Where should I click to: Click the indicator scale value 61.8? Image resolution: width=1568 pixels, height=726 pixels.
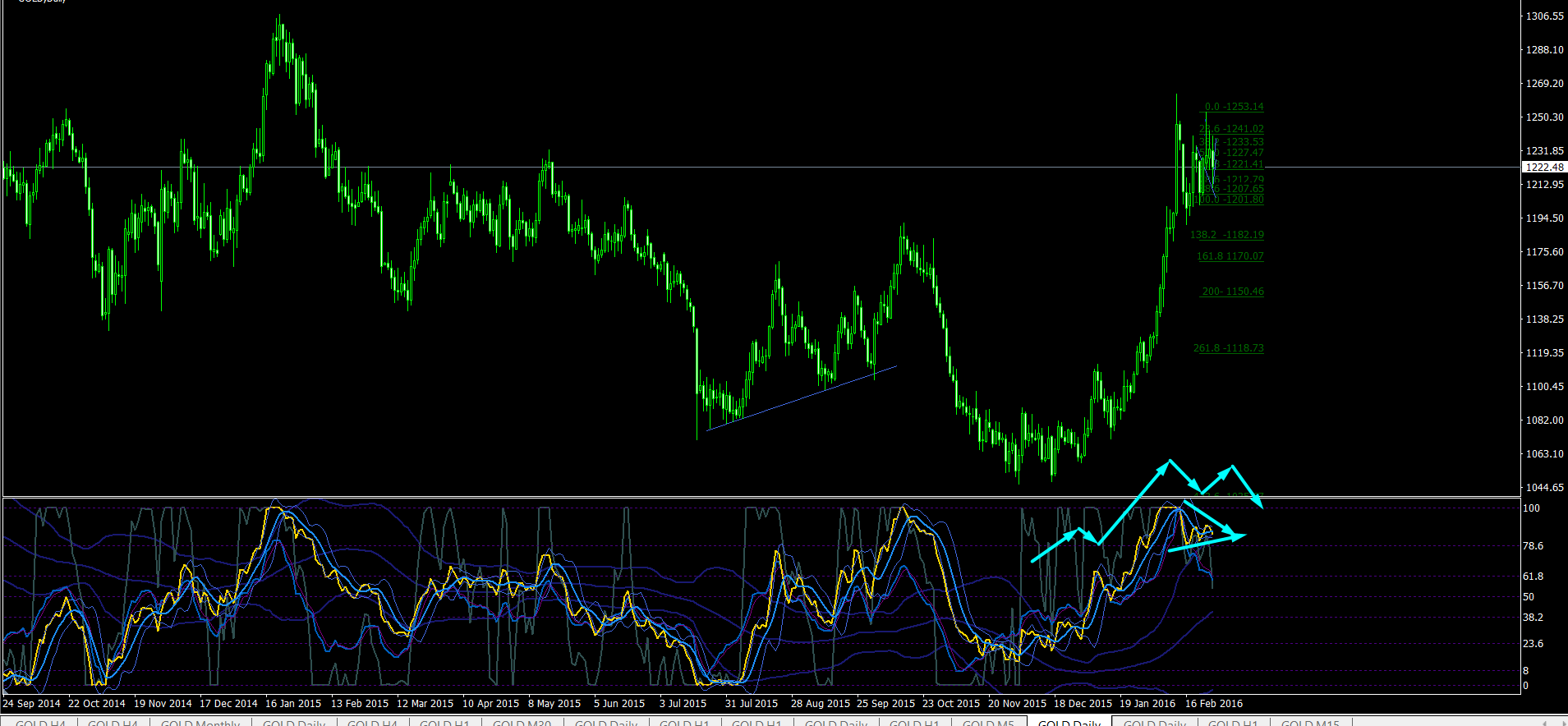1533,577
